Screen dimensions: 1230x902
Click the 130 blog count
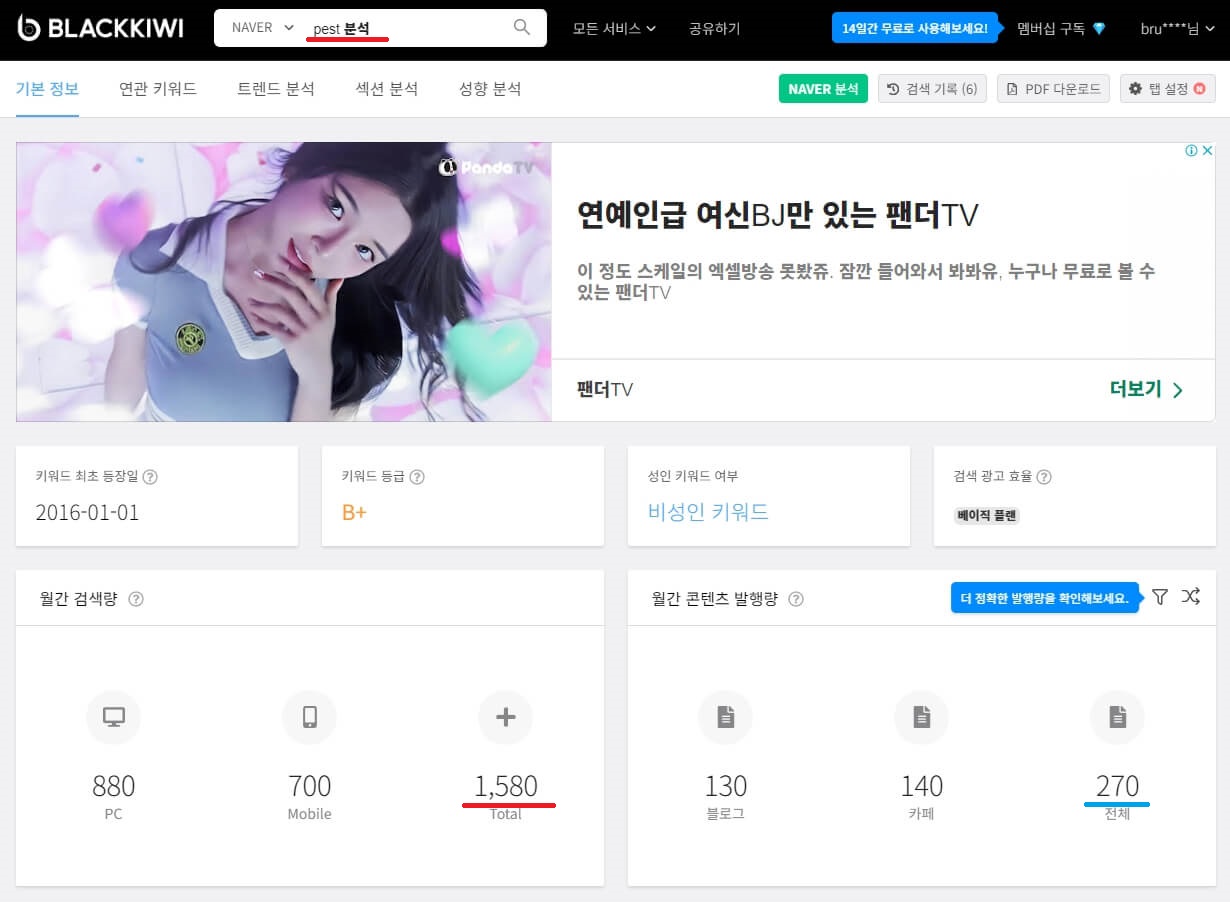(x=725, y=786)
